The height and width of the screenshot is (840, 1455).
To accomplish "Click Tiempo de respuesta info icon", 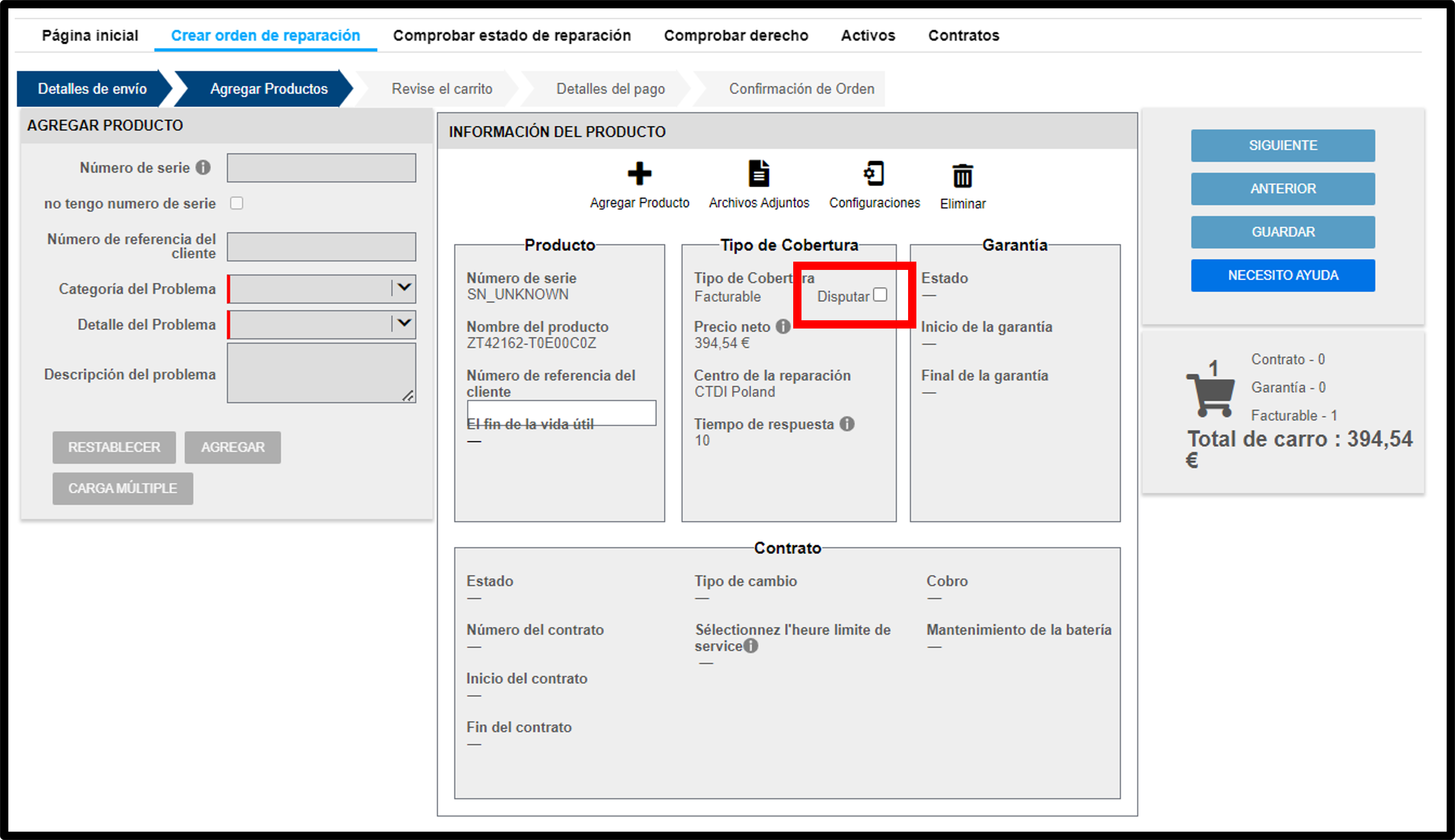I will (846, 424).
